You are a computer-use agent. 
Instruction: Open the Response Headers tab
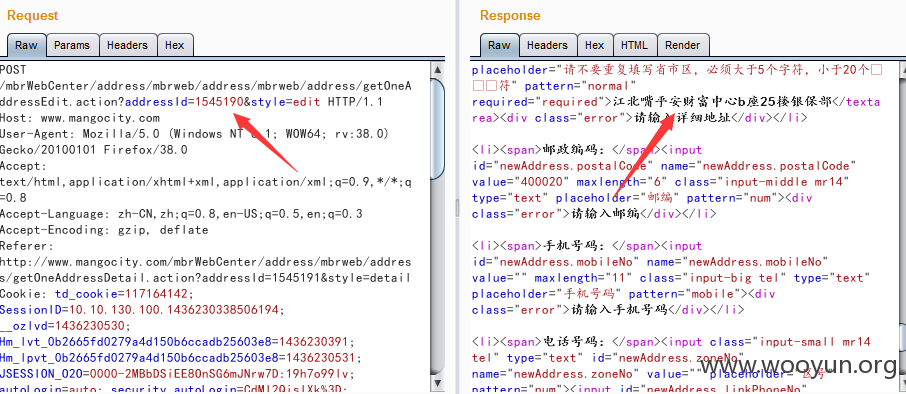pyautogui.click(x=547, y=45)
